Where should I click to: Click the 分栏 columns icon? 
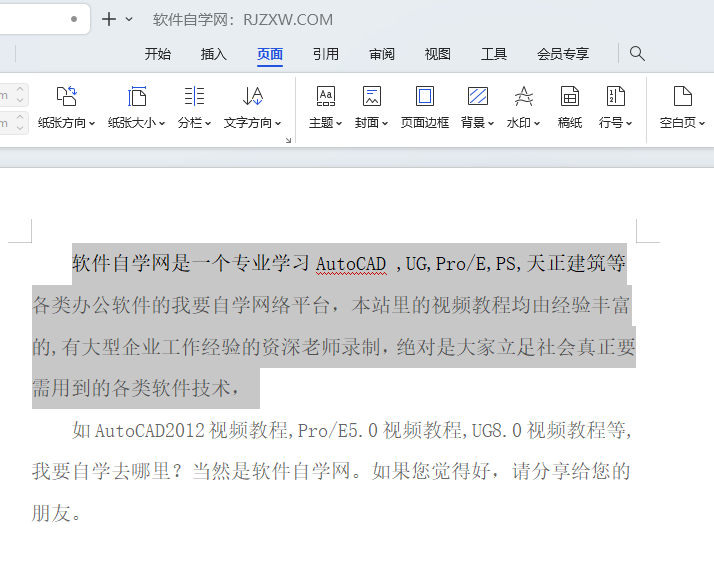pyautogui.click(x=194, y=96)
